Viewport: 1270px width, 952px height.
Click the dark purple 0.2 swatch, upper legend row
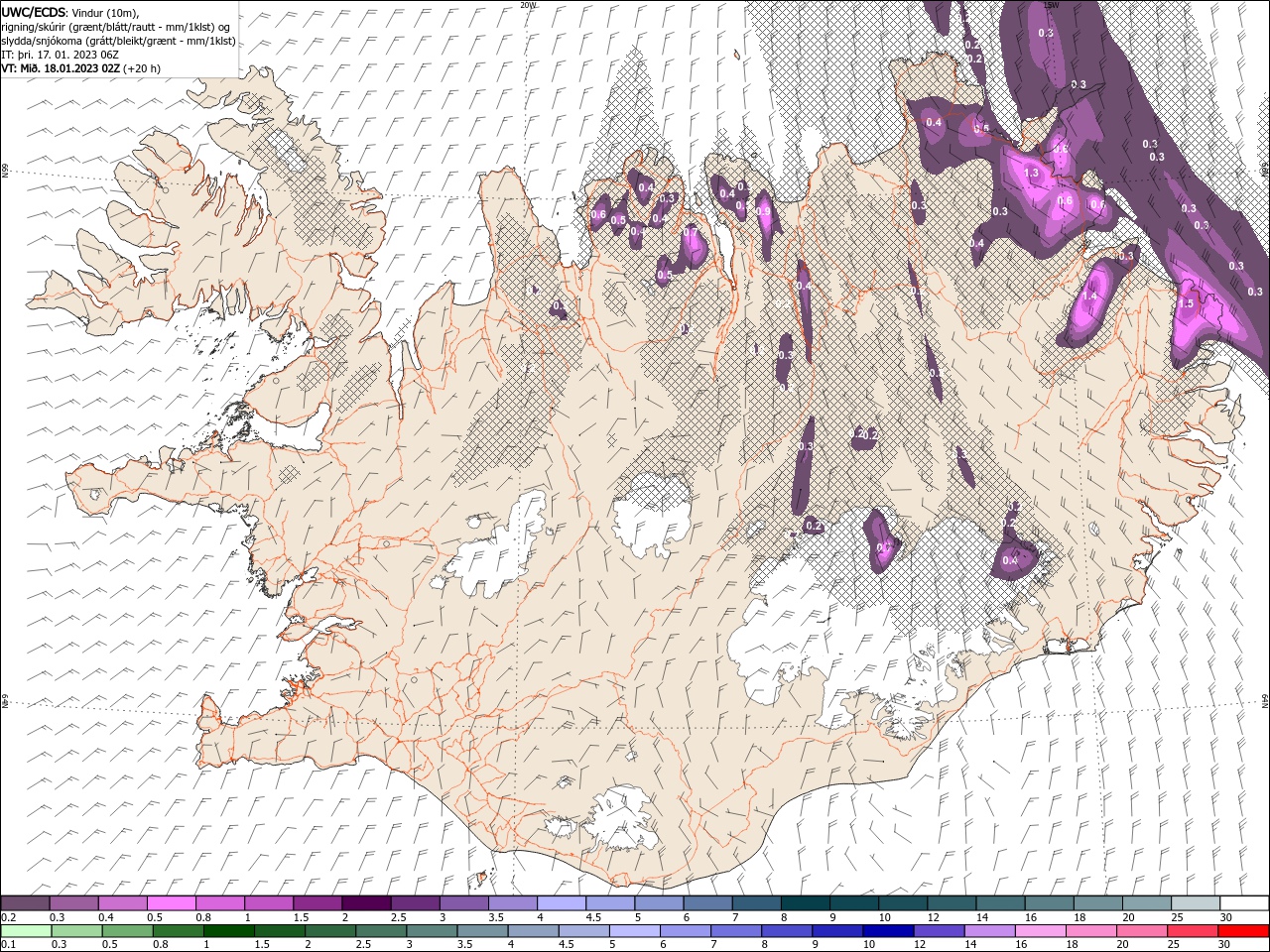coord(25,903)
